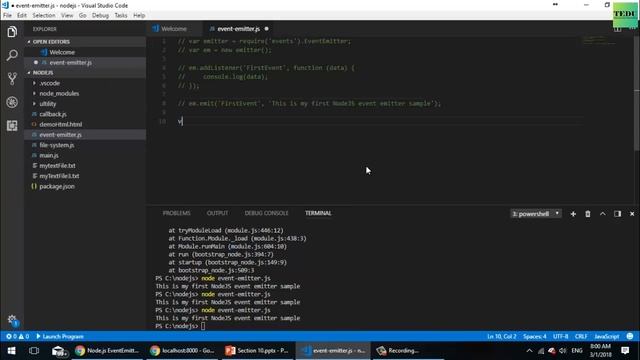Open the Selection menu

pos(44,16)
